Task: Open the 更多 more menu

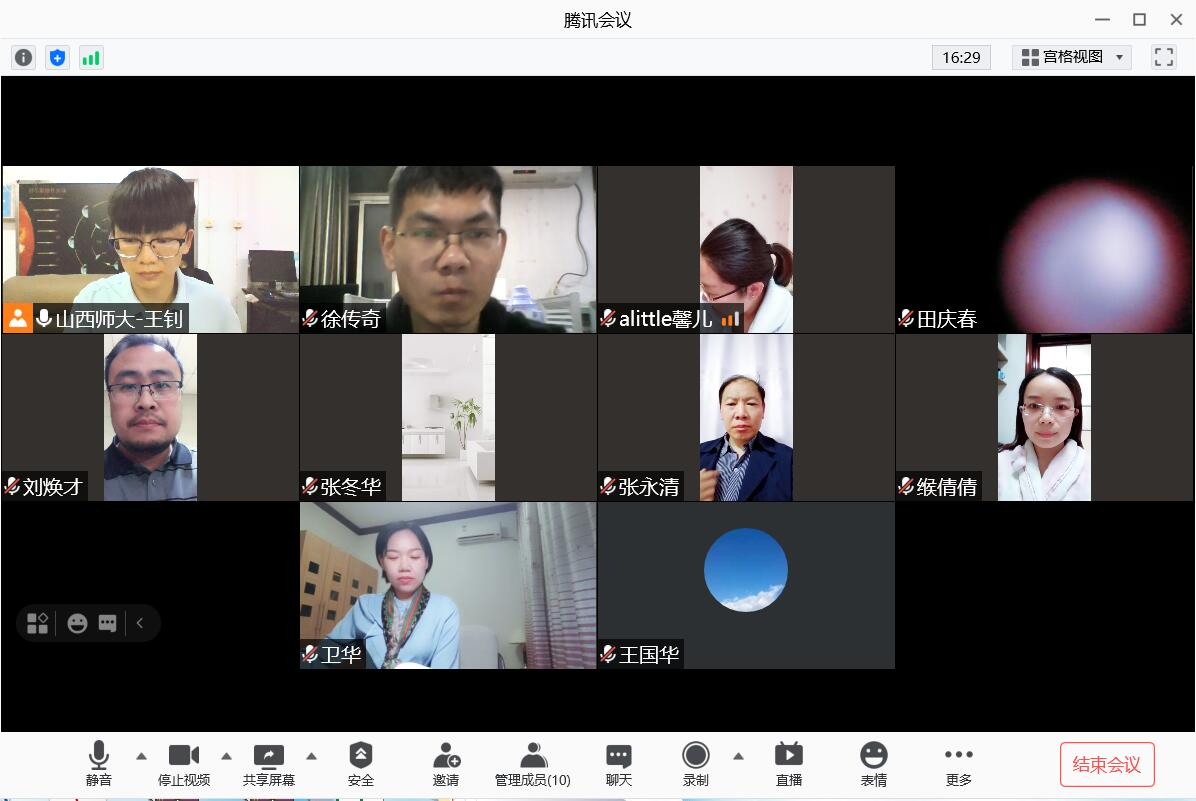Action: click(x=958, y=765)
